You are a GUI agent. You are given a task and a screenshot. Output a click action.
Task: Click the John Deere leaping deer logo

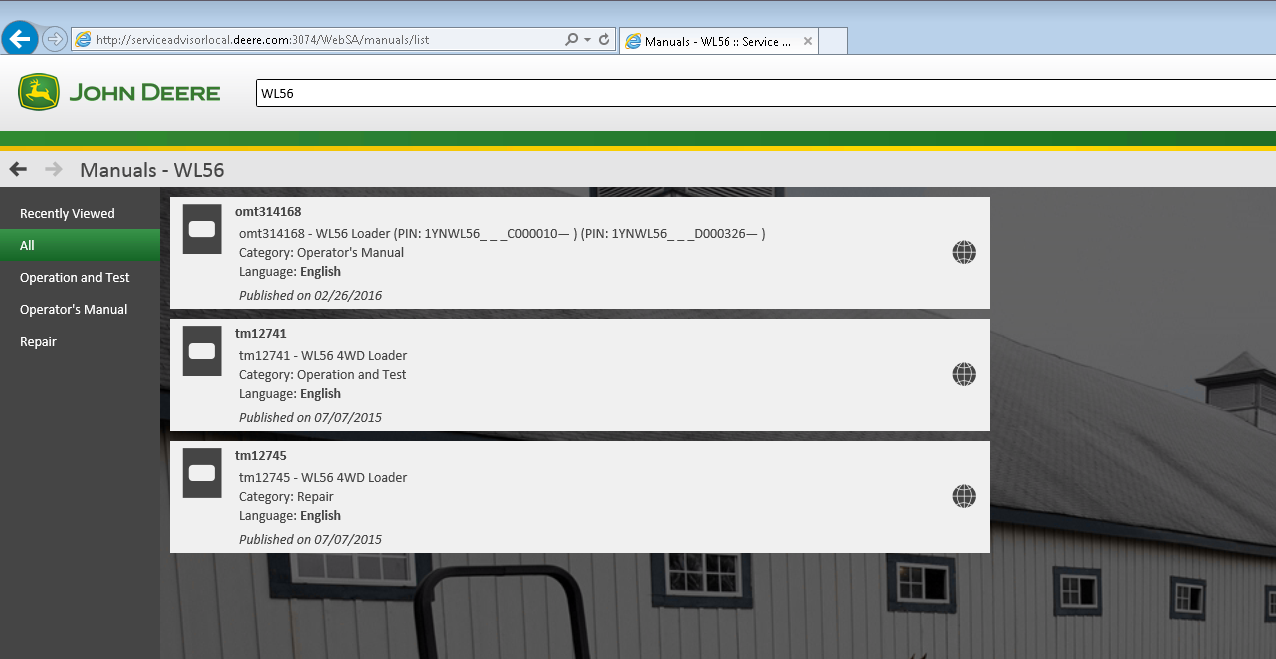point(39,92)
